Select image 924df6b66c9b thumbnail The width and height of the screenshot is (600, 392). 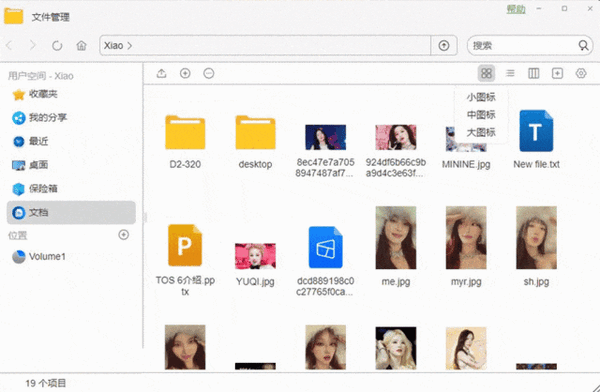tap(396, 137)
